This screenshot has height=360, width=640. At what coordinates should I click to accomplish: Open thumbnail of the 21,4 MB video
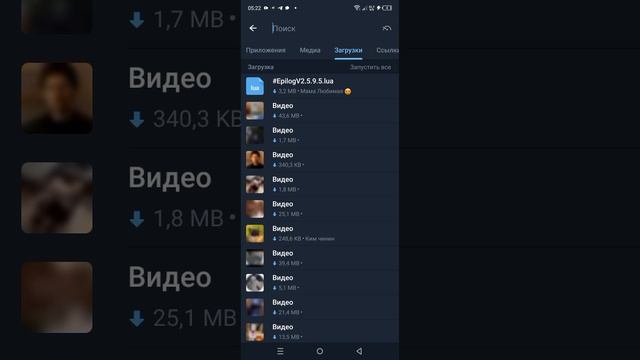[x=255, y=307]
